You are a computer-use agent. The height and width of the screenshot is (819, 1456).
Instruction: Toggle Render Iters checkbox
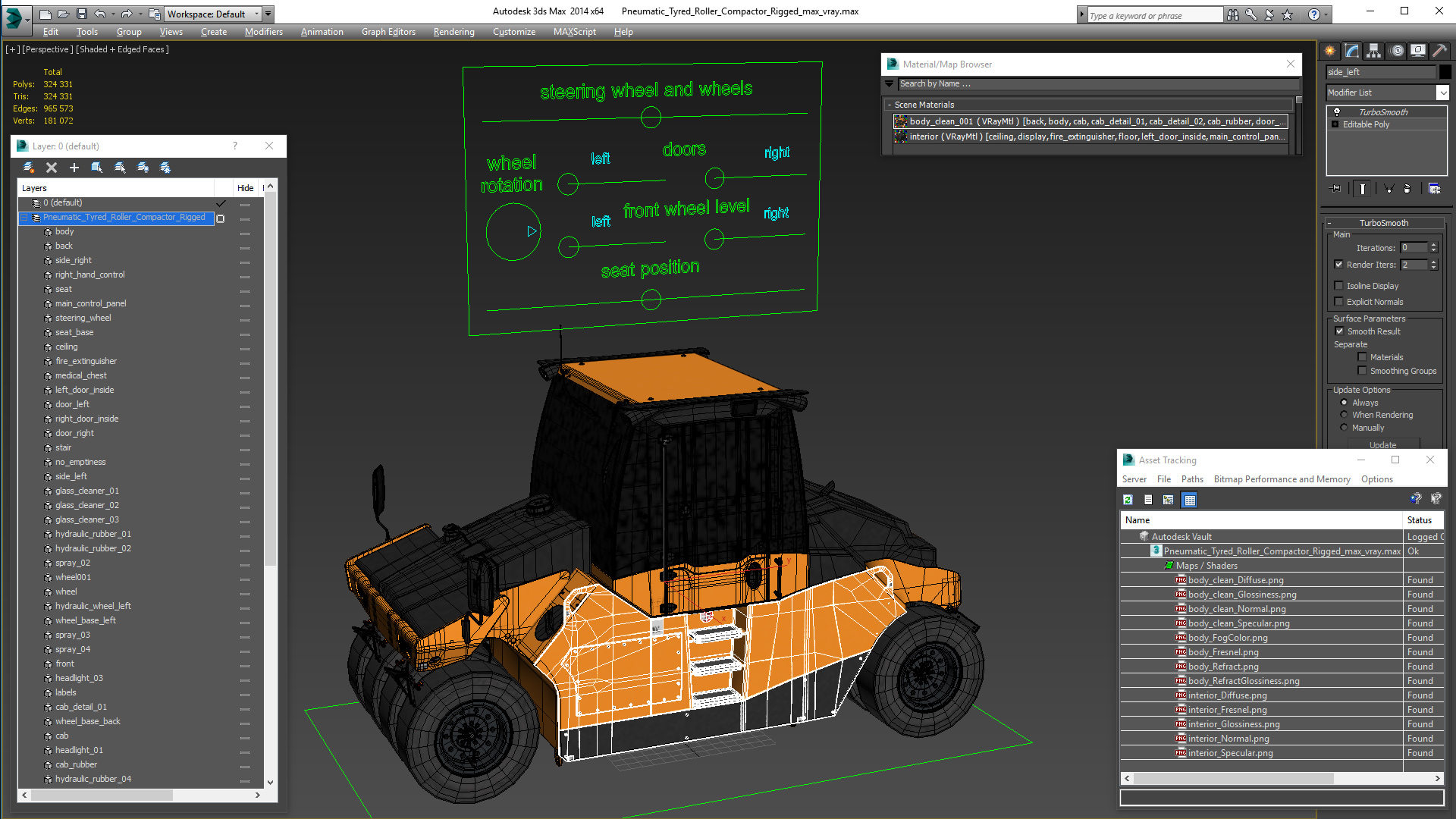pos(1339,265)
